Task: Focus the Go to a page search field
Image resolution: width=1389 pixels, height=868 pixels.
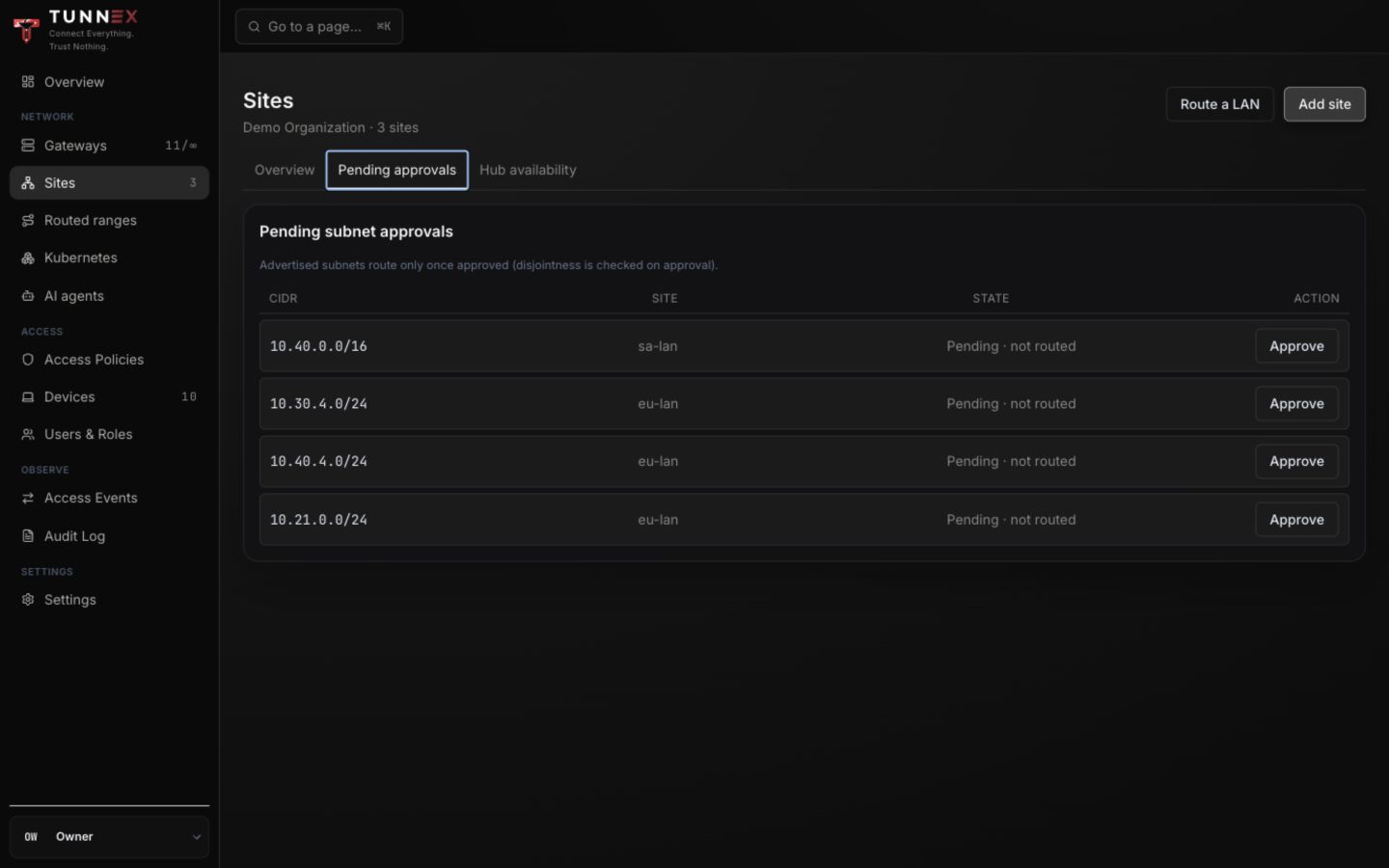Action: click(319, 27)
